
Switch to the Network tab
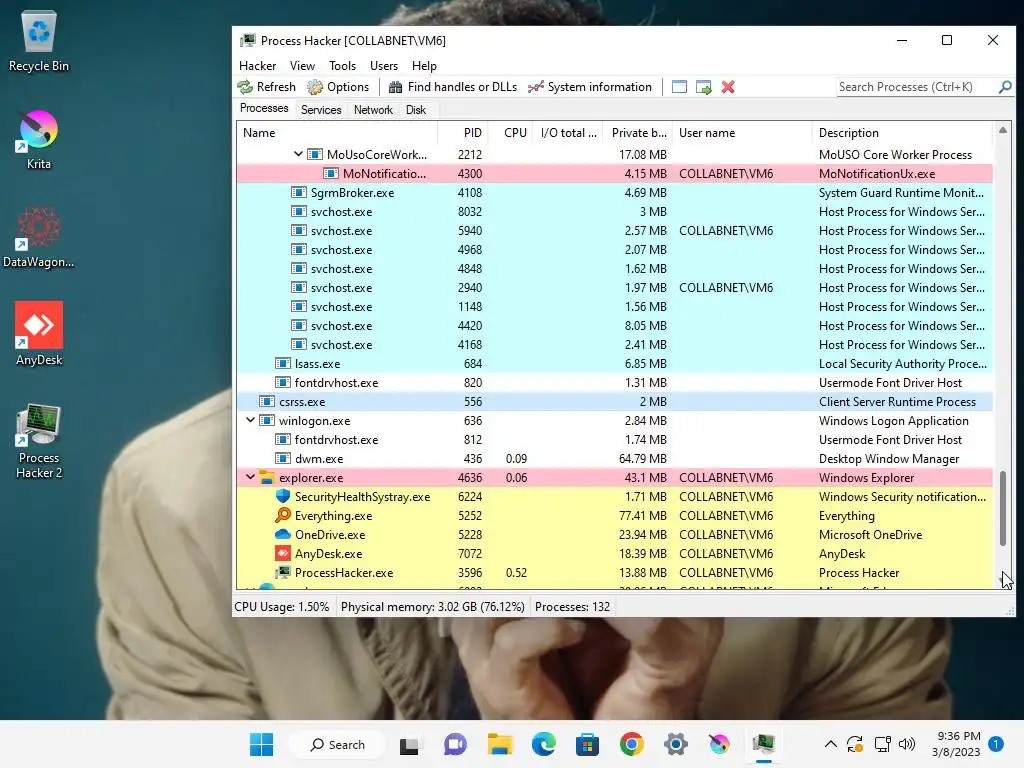pyautogui.click(x=374, y=110)
